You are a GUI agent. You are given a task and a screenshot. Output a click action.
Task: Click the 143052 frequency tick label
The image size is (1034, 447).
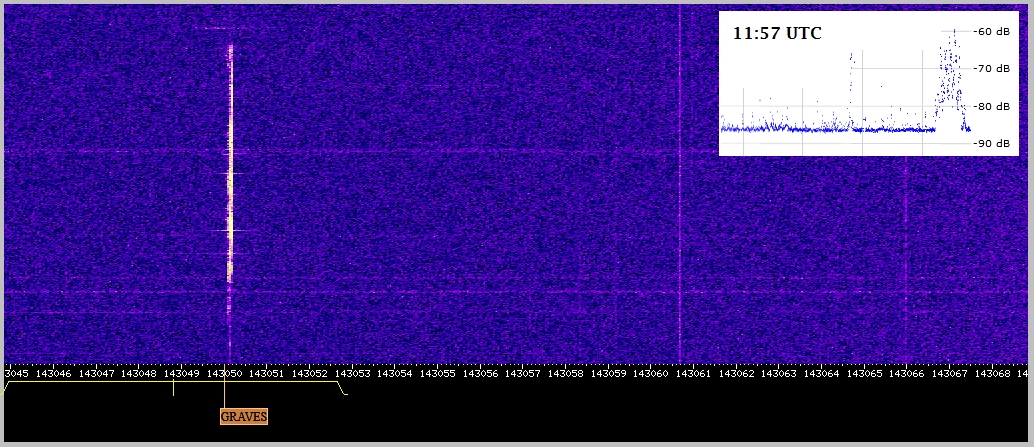(x=310, y=373)
